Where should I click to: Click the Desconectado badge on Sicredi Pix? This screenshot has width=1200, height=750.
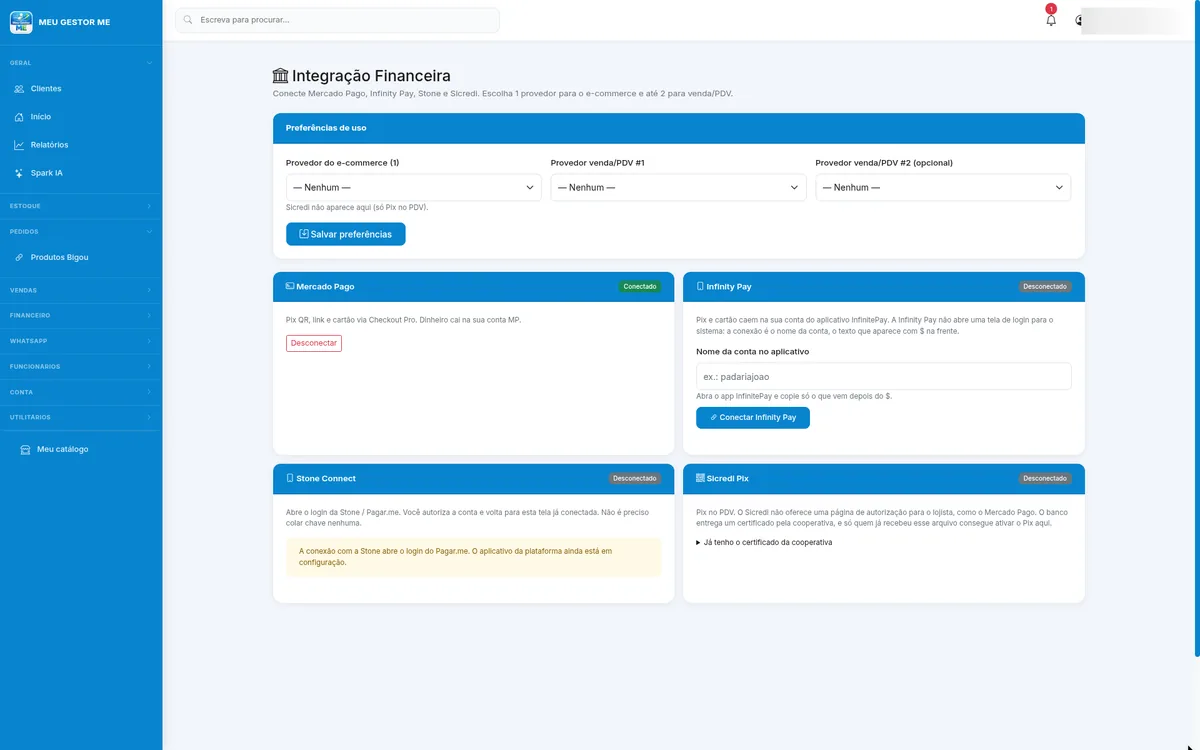(1045, 479)
